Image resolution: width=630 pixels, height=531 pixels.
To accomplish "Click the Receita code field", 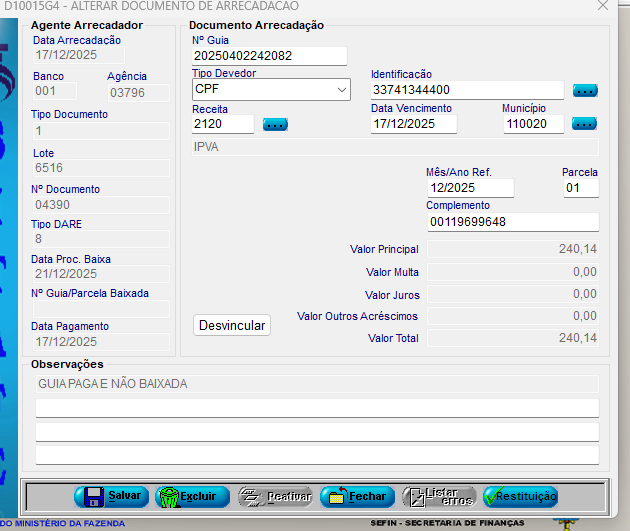I will pos(223,125).
